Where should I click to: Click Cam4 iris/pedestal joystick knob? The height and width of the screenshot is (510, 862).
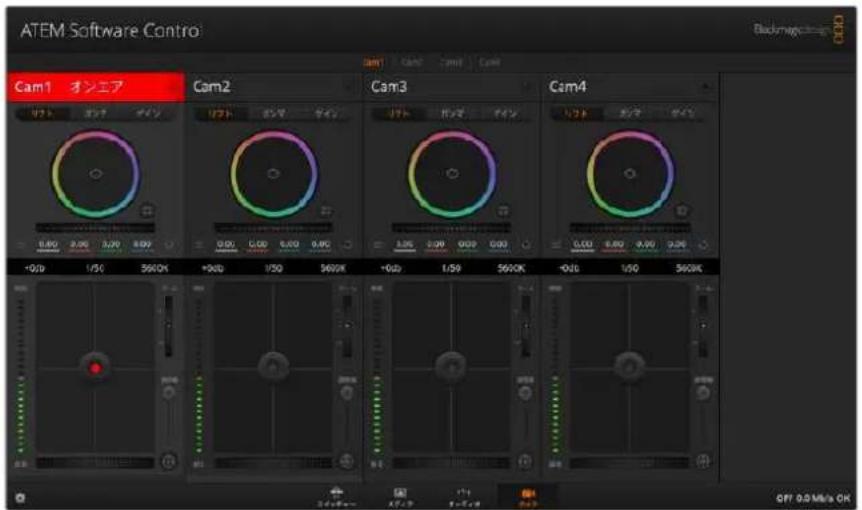[x=629, y=367]
